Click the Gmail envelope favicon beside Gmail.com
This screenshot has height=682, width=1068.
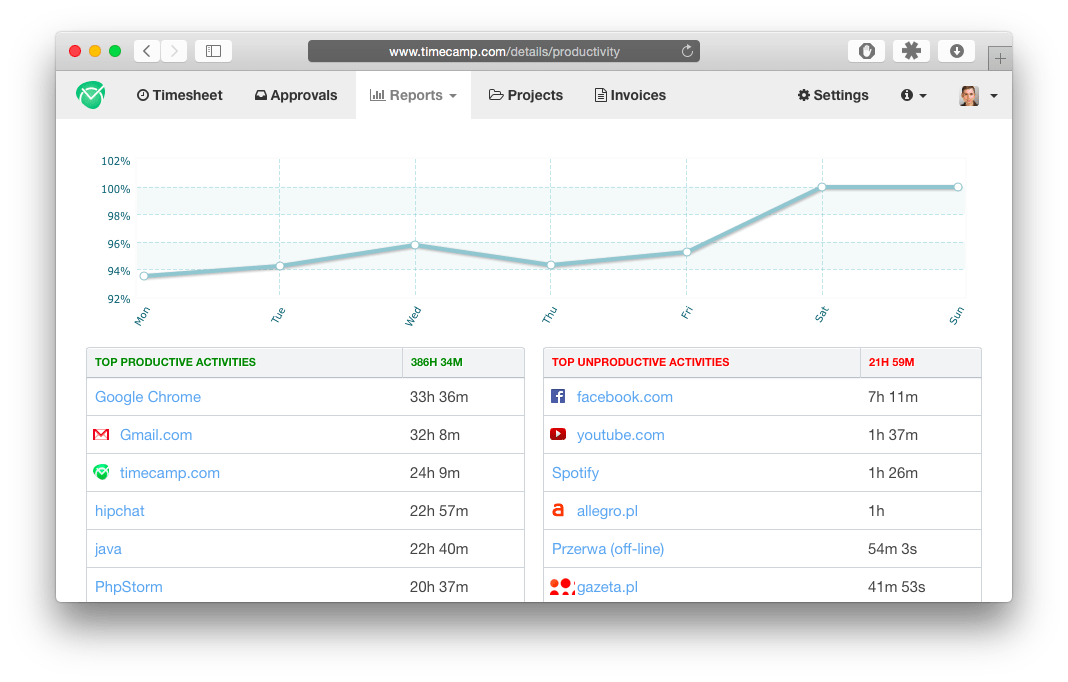[101, 434]
